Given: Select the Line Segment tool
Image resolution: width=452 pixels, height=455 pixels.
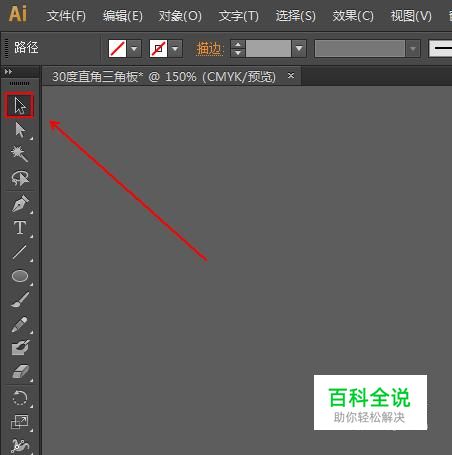Looking at the screenshot, I should [20, 252].
